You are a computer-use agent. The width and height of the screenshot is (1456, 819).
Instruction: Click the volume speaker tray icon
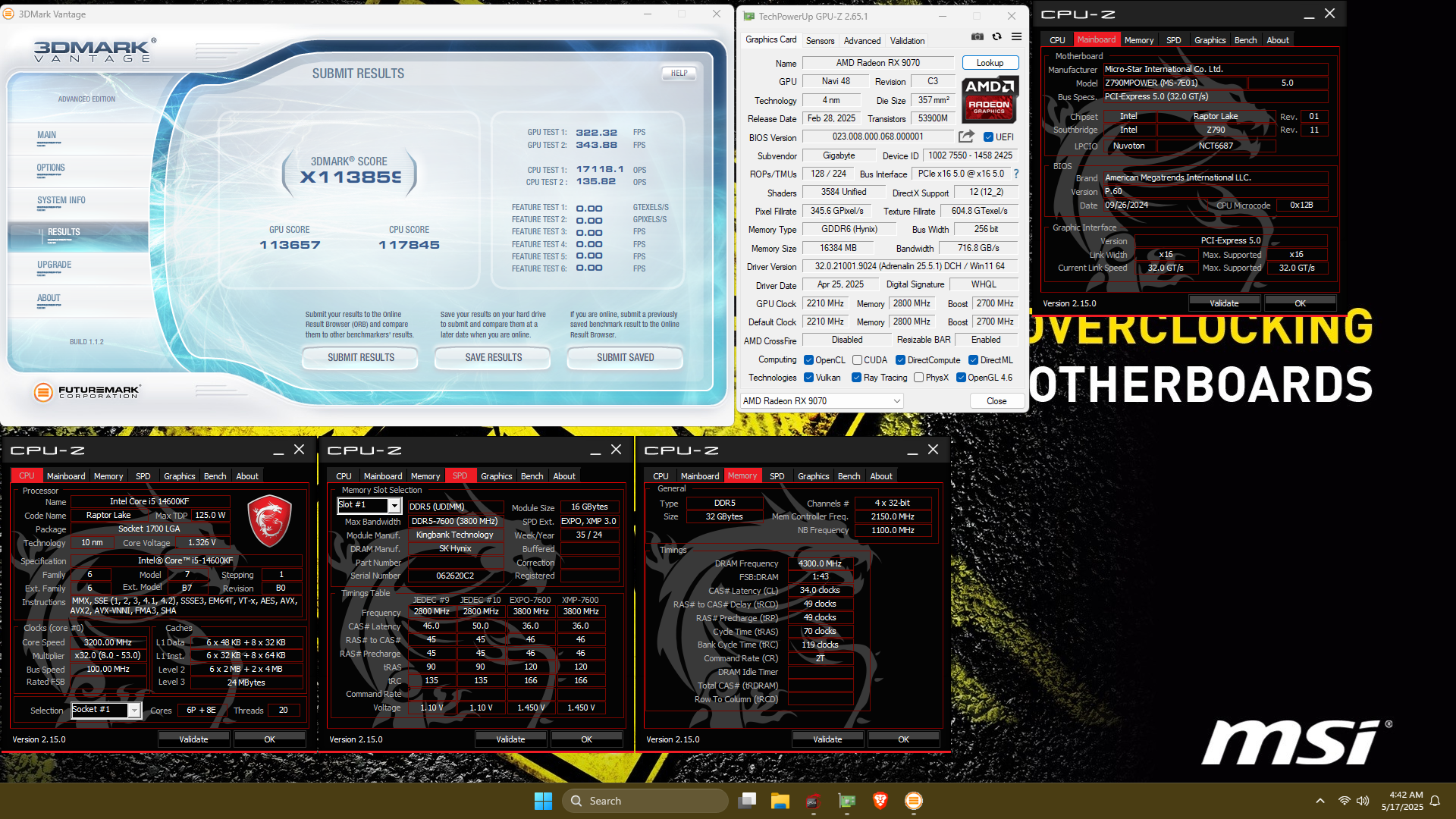coord(1363,801)
